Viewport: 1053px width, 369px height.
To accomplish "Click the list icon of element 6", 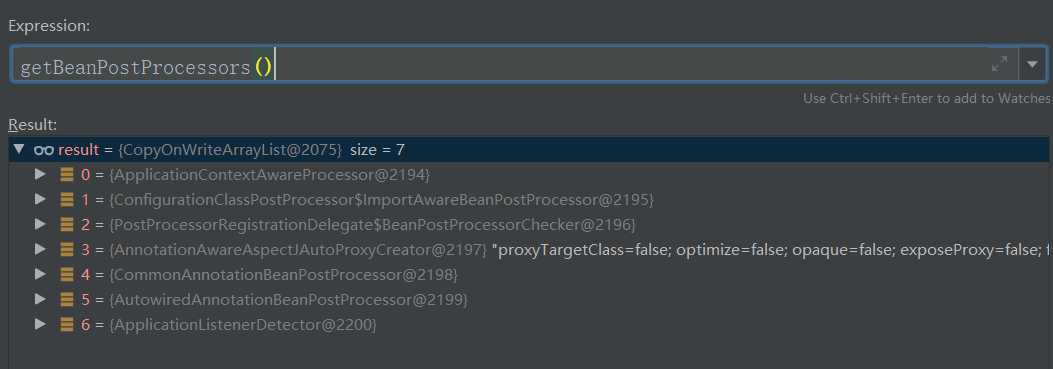I will click(x=66, y=324).
